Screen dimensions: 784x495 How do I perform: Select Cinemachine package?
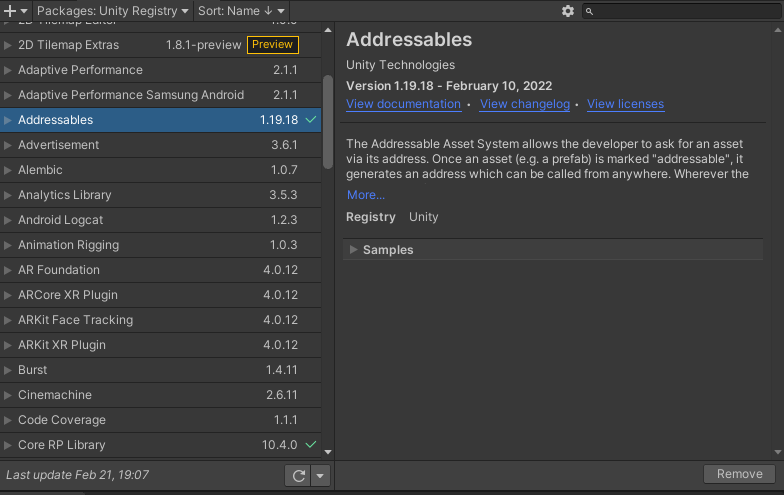[160, 395]
